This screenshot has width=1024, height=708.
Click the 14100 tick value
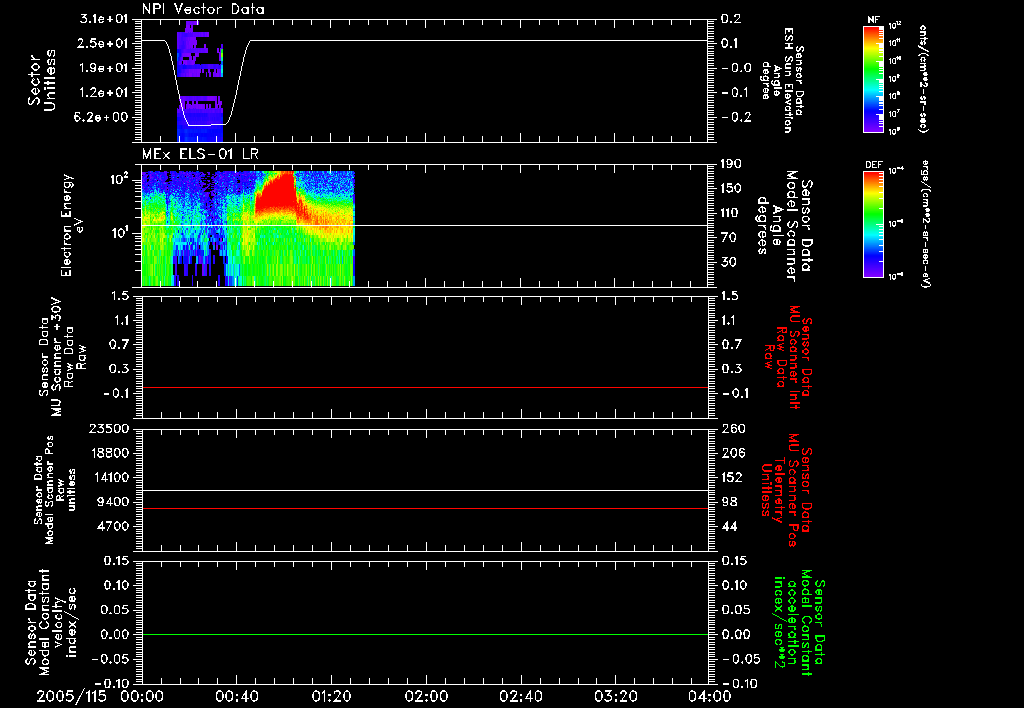pos(109,478)
